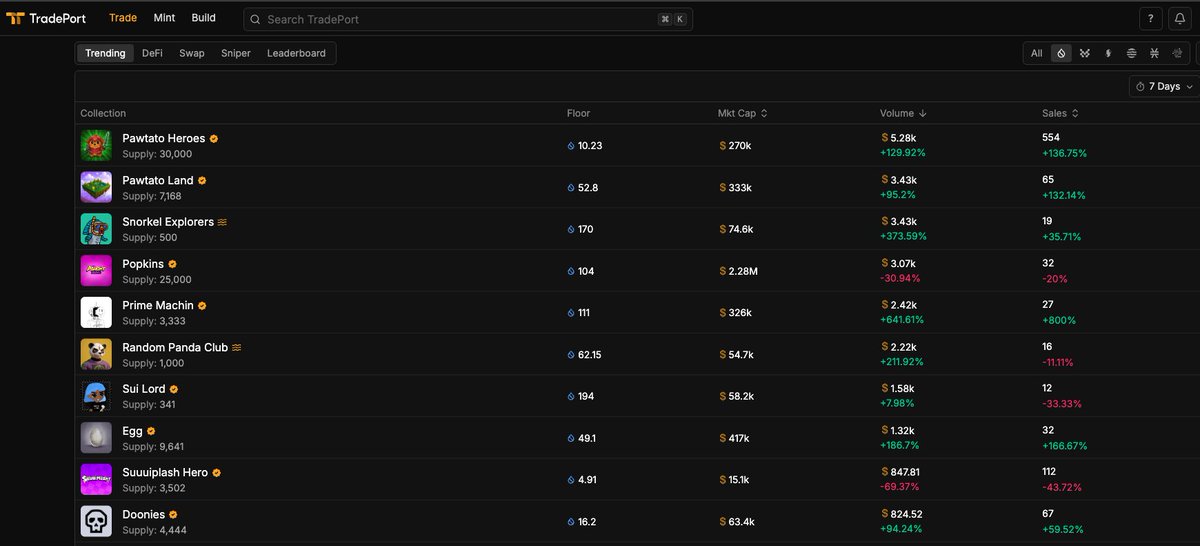This screenshot has width=1200, height=546.
Task: Click the Doonies volume 824.52
Action: point(906,513)
